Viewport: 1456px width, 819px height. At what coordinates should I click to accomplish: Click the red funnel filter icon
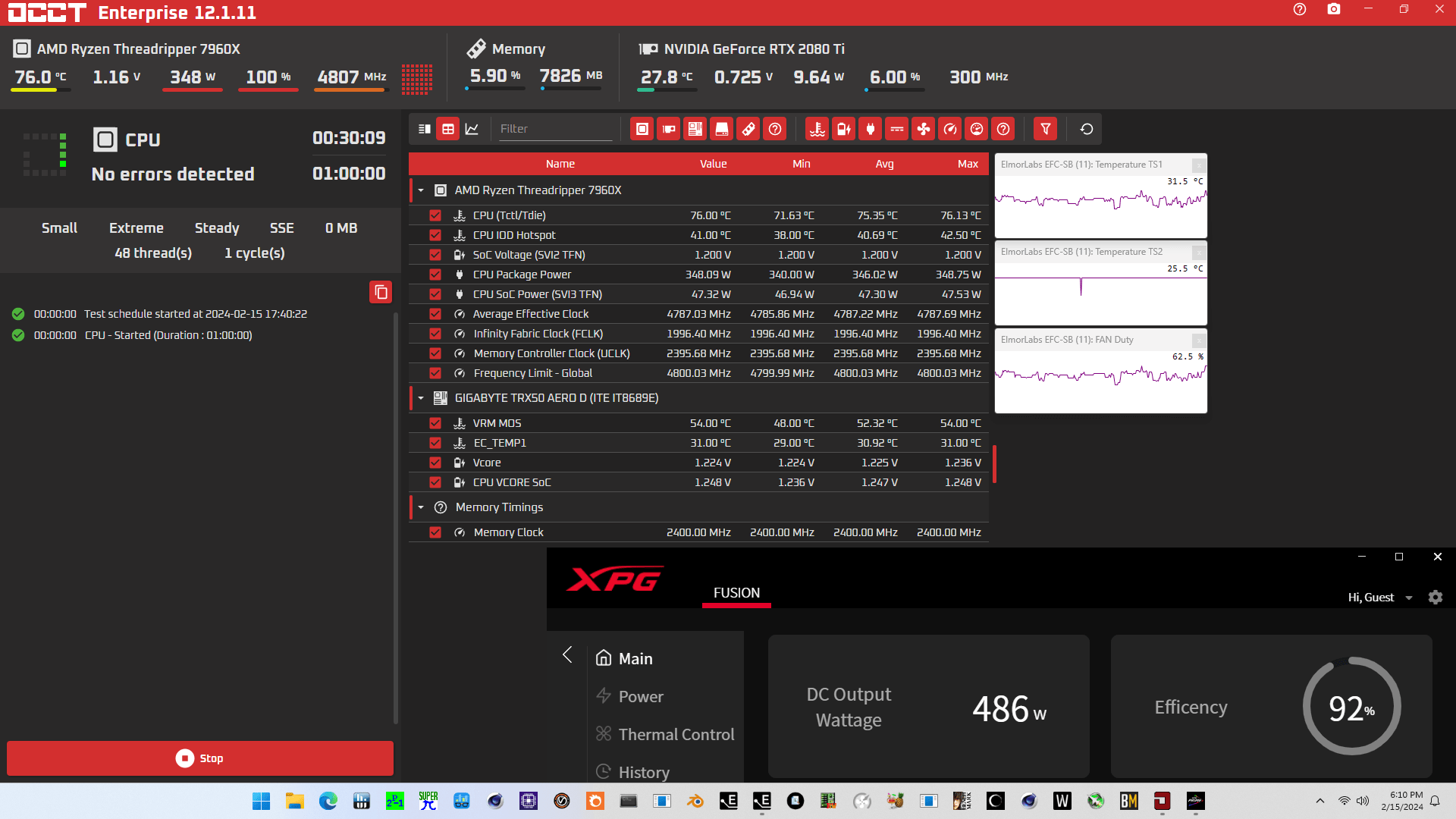click(1046, 129)
